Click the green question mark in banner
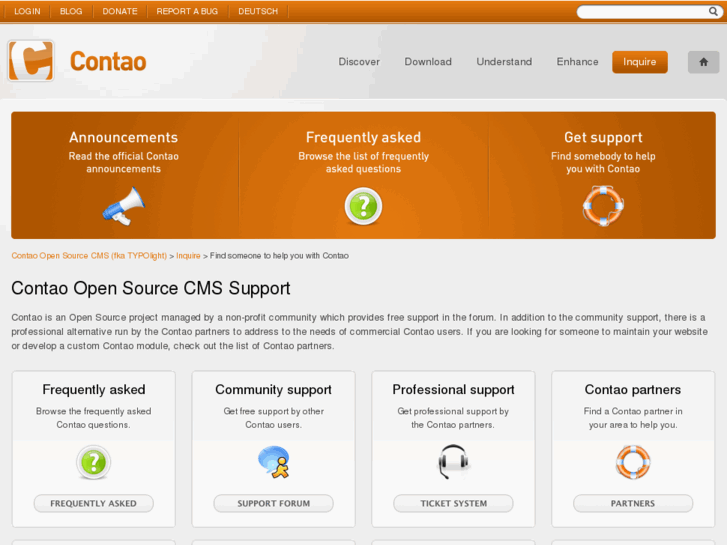Viewport: 727px width, 545px height. coord(363,206)
